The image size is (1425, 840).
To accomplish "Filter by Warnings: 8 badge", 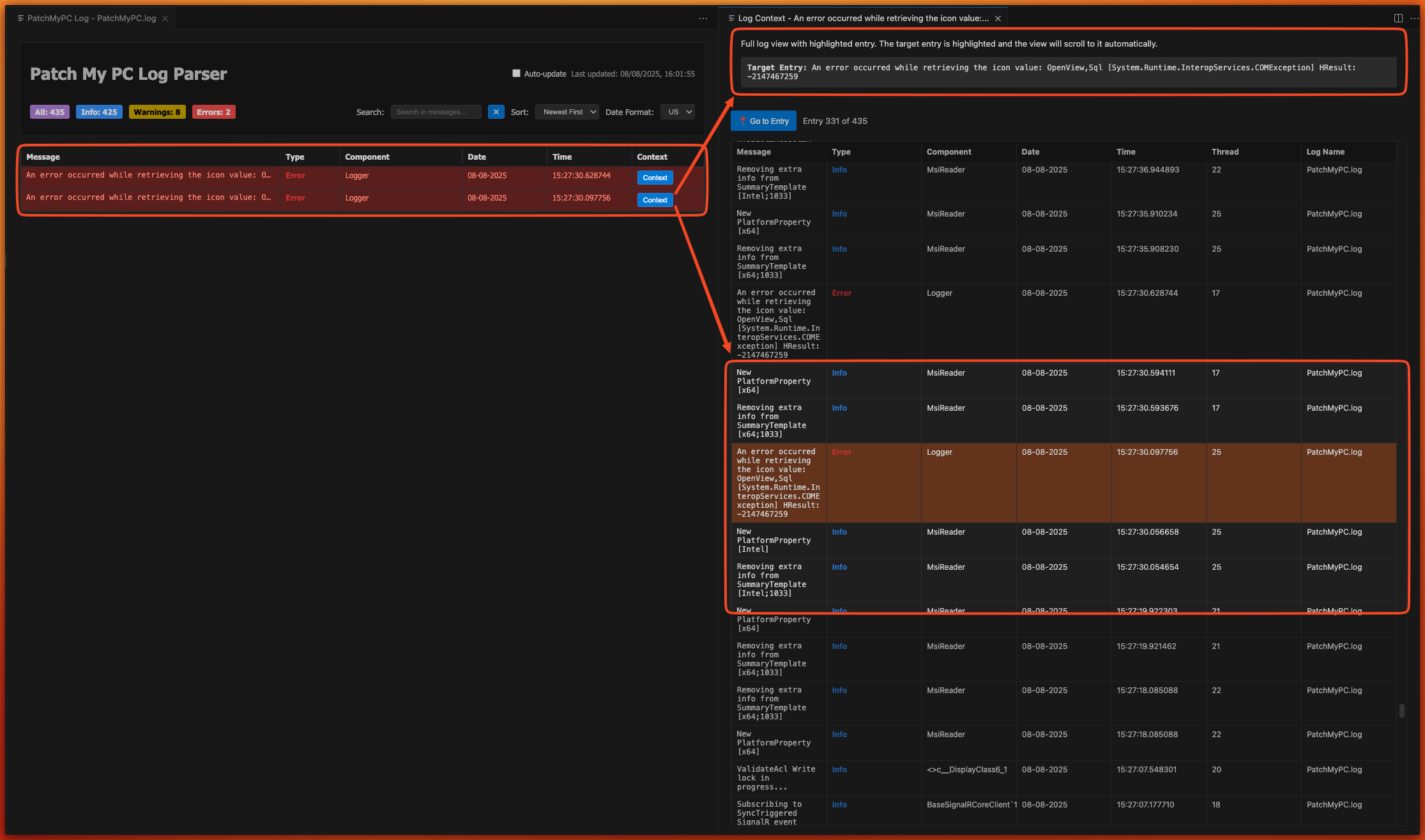I will 157,112.
